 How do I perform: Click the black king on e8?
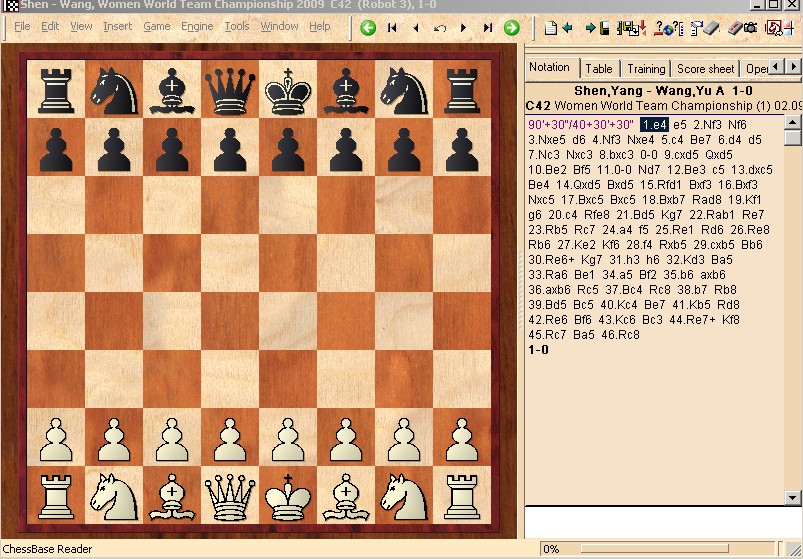click(288, 91)
